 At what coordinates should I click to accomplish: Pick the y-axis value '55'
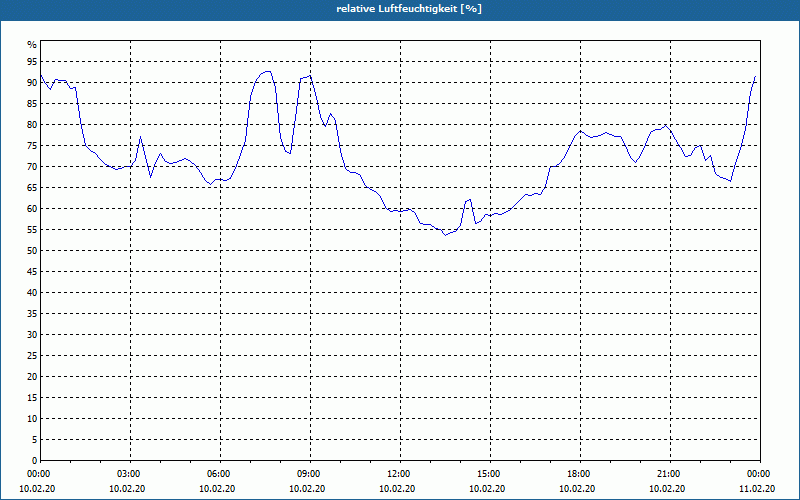coord(32,230)
